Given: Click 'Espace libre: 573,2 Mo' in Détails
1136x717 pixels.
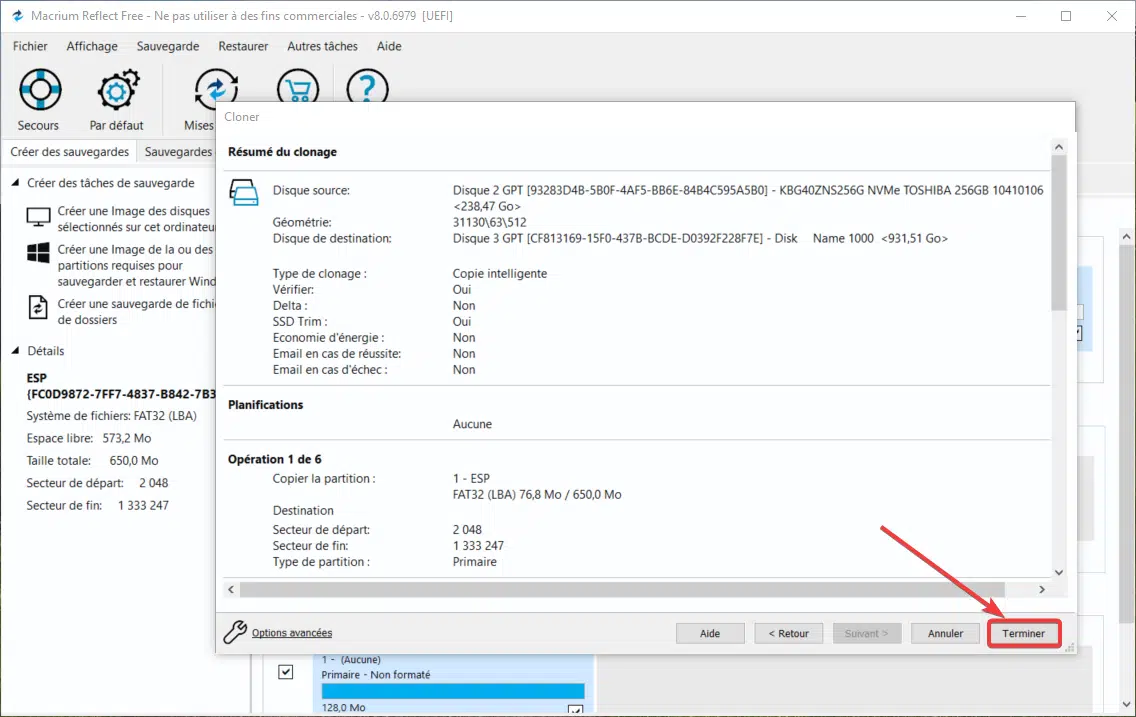Looking at the screenshot, I should pyautogui.click(x=89, y=438).
